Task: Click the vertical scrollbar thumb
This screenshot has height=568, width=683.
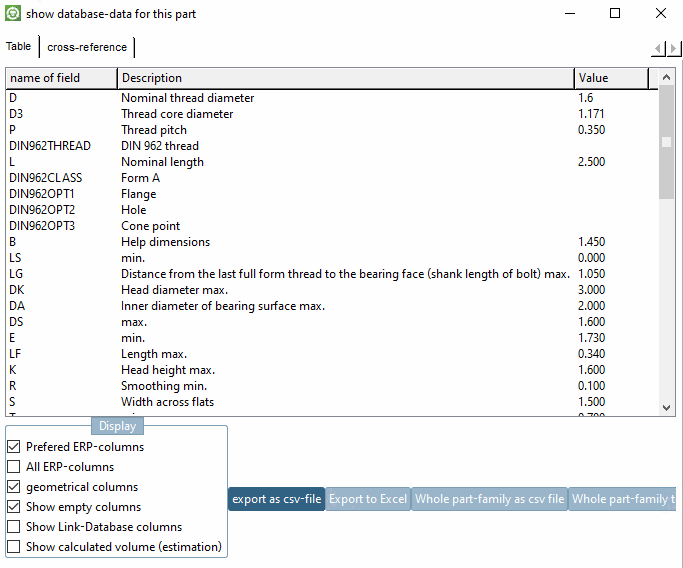Action: pyautogui.click(x=666, y=142)
